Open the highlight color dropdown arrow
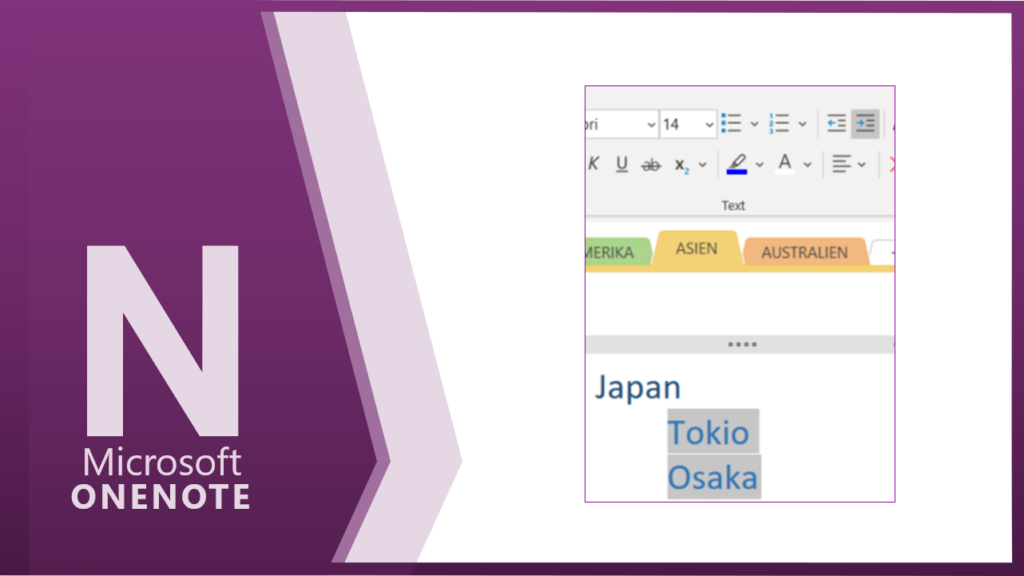Screen dimensions: 1024x576 tap(759, 164)
